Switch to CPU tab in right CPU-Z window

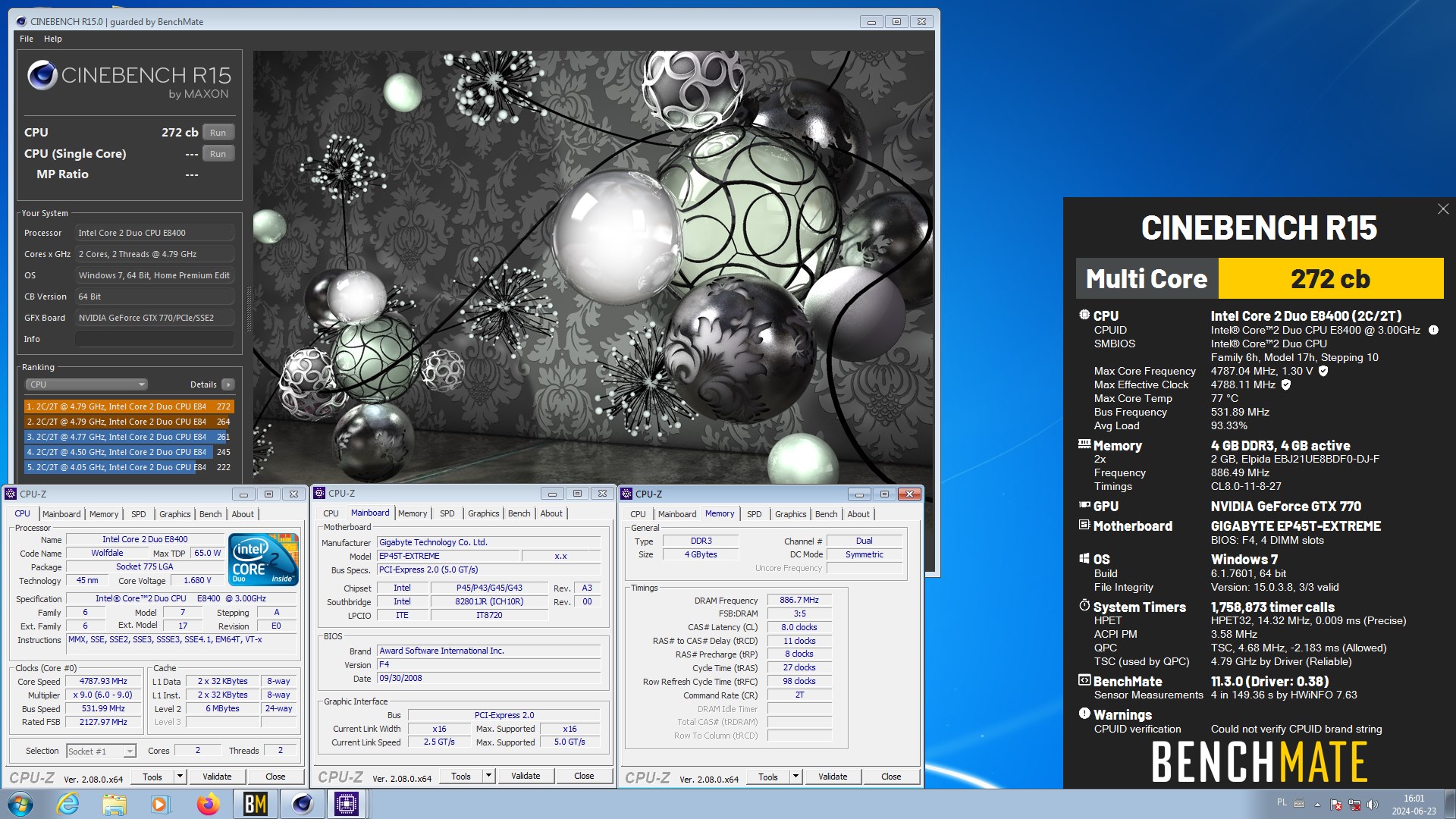click(639, 514)
